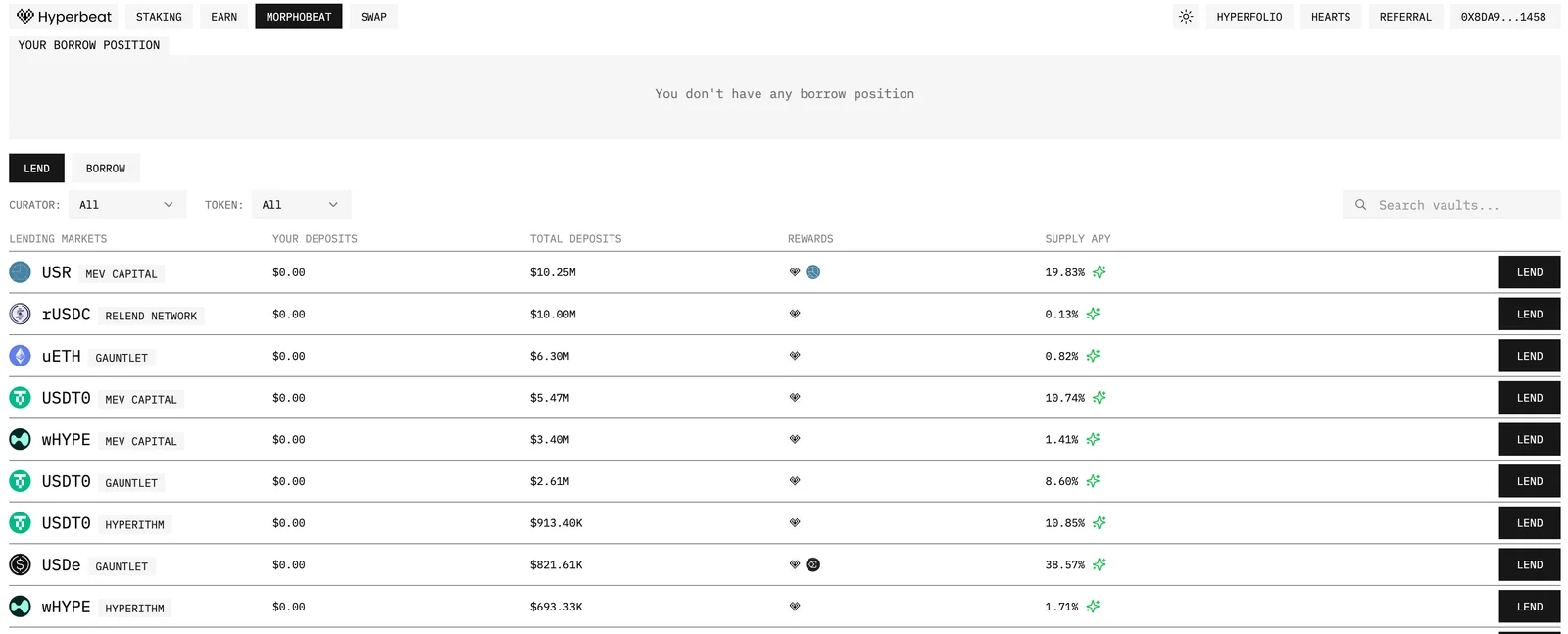1568x634 pixels.
Task: Switch to the Borrow tab
Action: tap(106, 169)
